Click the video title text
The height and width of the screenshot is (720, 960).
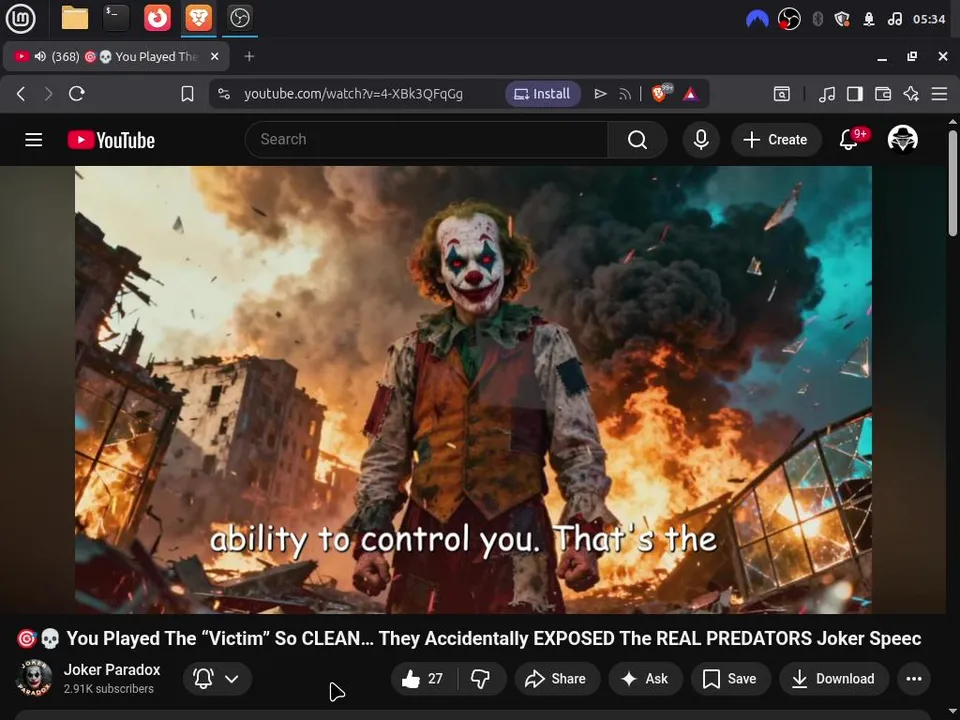pyautogui.click(x=469, y=639)
